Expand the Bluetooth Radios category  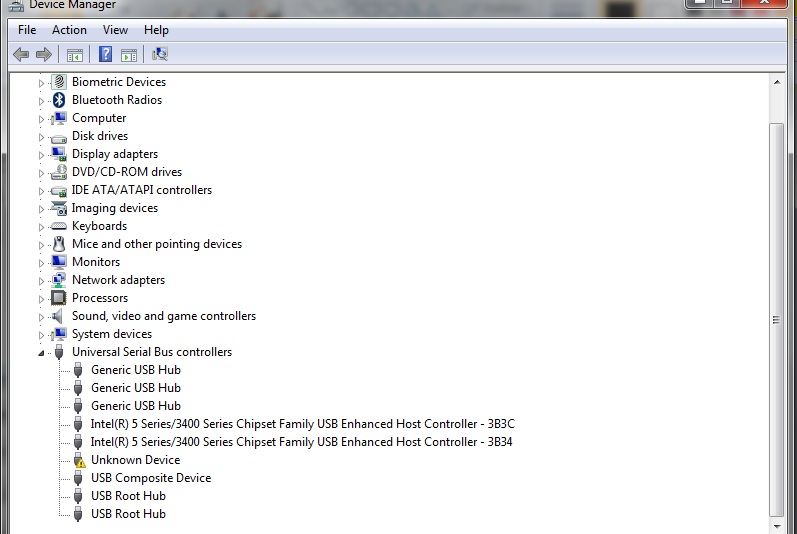pos(41,101)
